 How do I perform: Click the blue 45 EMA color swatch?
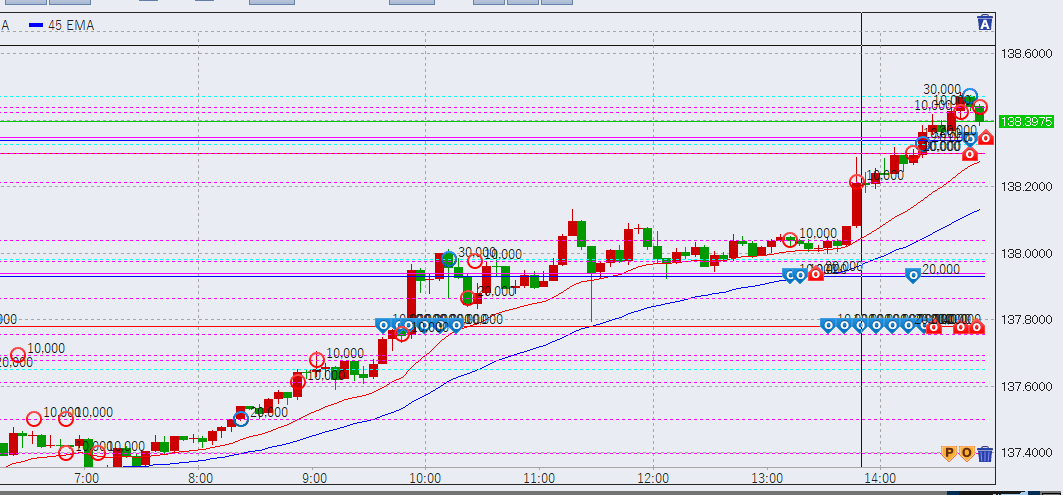tap(36, 25)
